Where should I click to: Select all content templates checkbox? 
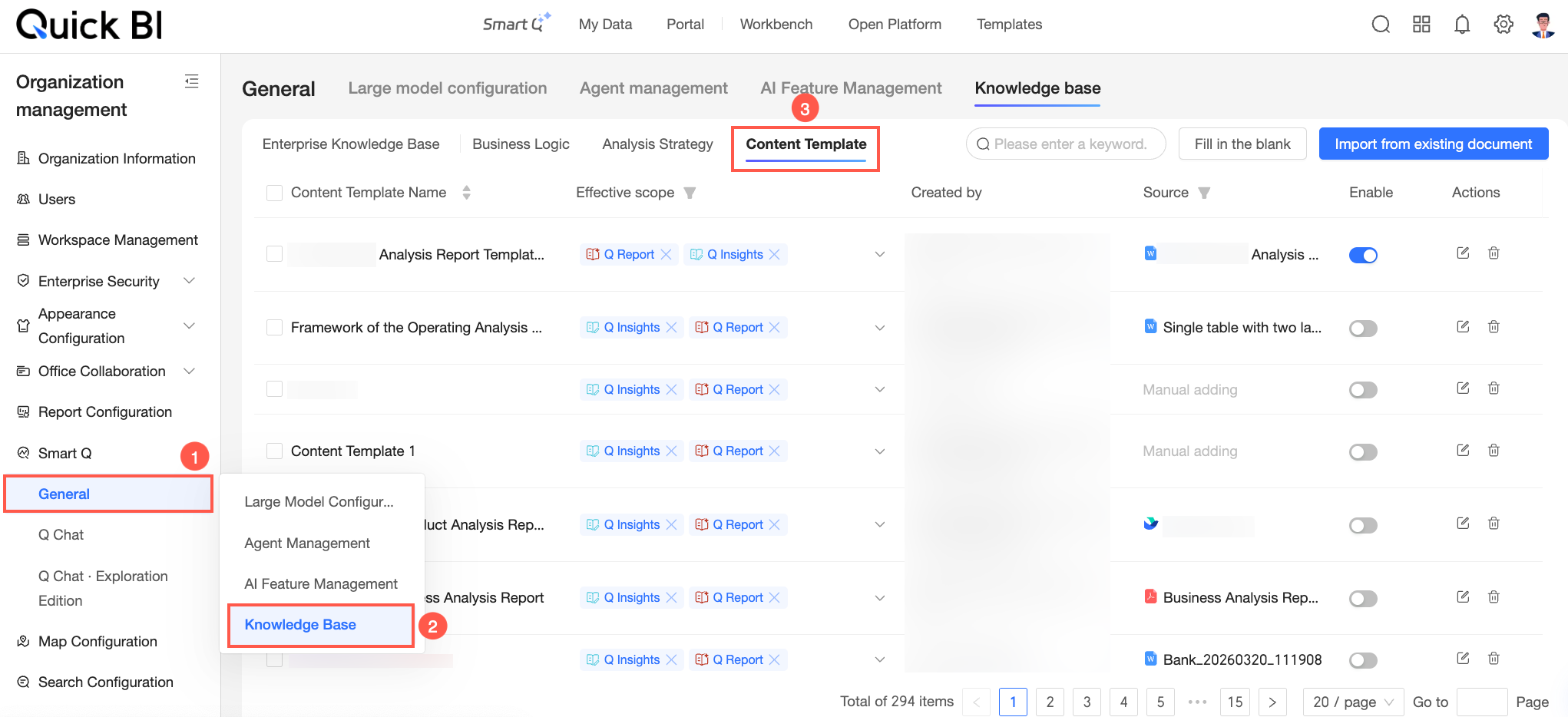pyautogui.click(x=274, y=193)
